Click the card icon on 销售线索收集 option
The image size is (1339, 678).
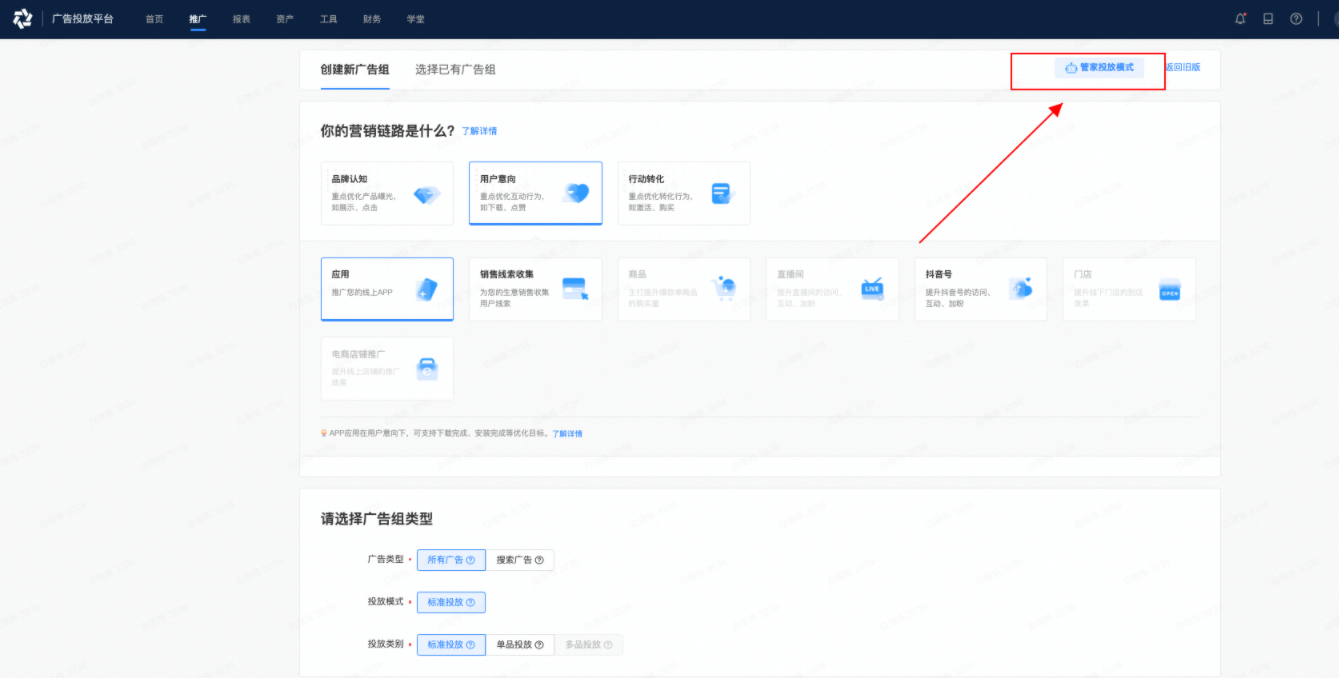[x=574, y=289]
